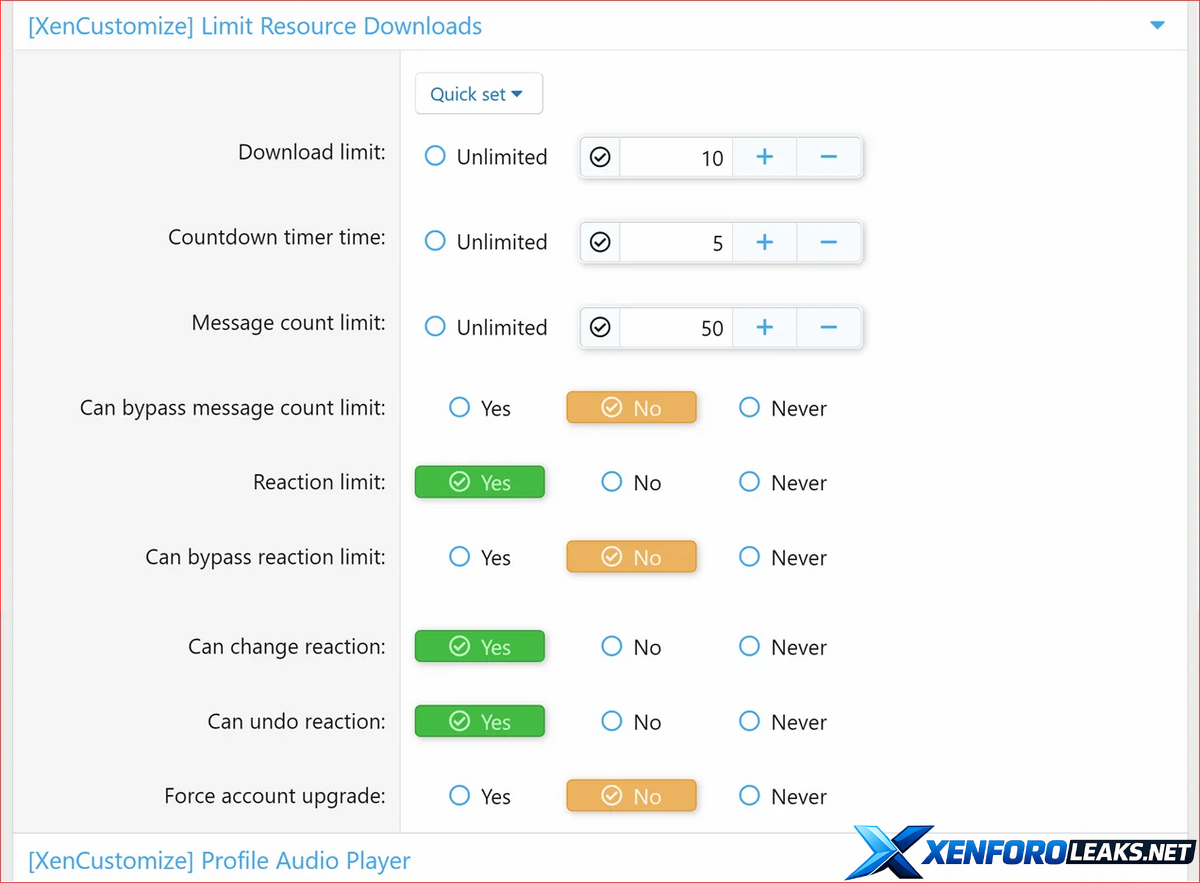
Task: Select No for Can change reaction
Action: (612, 647)
